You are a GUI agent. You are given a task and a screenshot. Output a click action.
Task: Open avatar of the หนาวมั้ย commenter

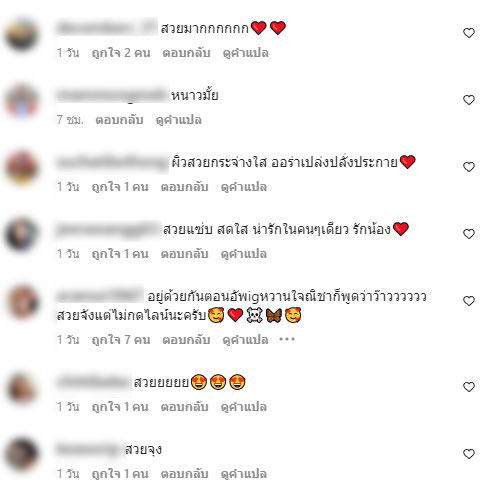(22, 101)
